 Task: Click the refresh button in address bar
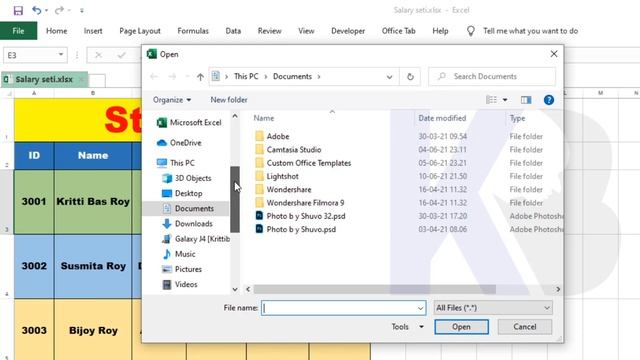pyautogui.click(x=410, y=77)
